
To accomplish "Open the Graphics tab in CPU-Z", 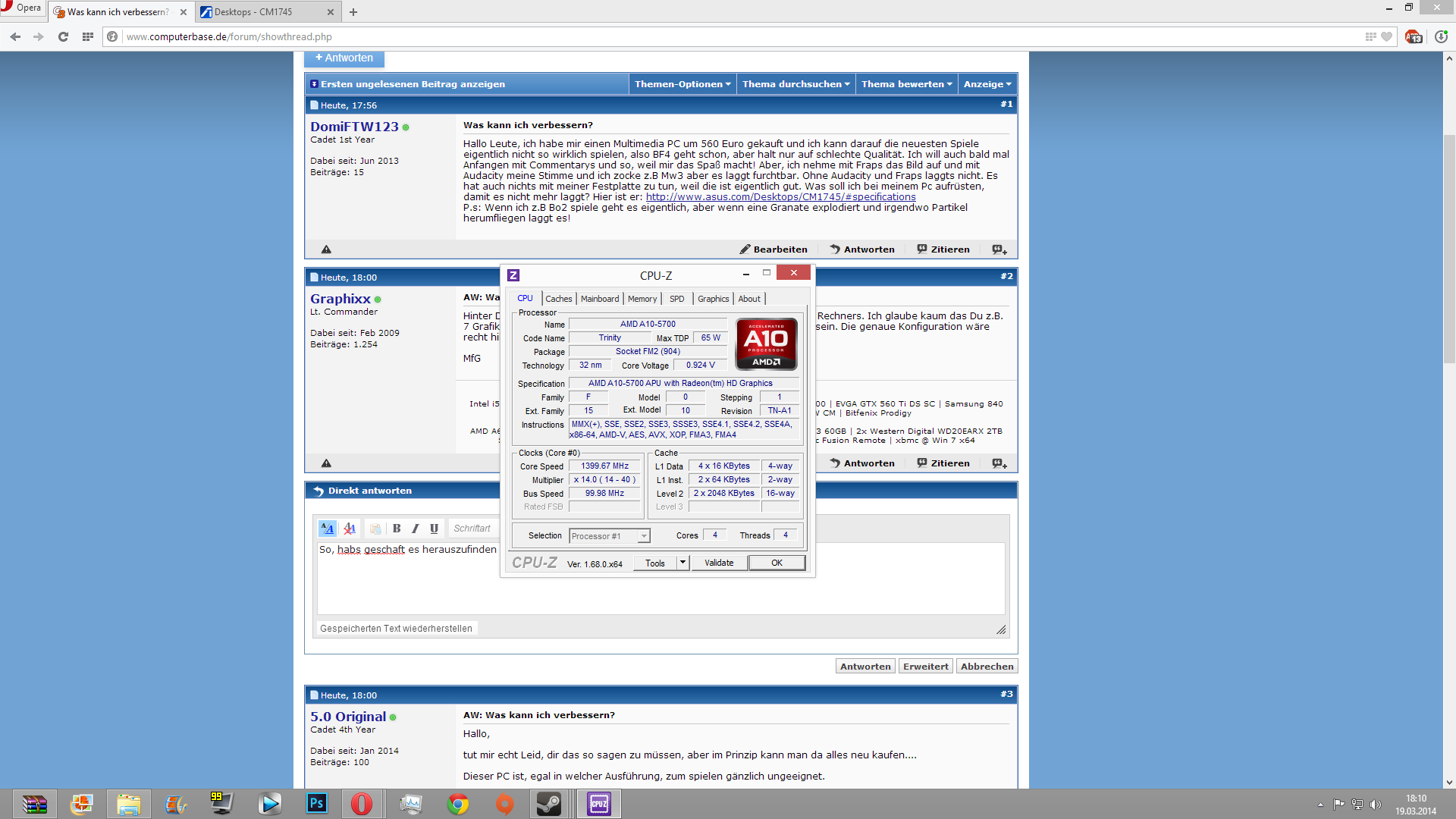I will pos(714,299).
